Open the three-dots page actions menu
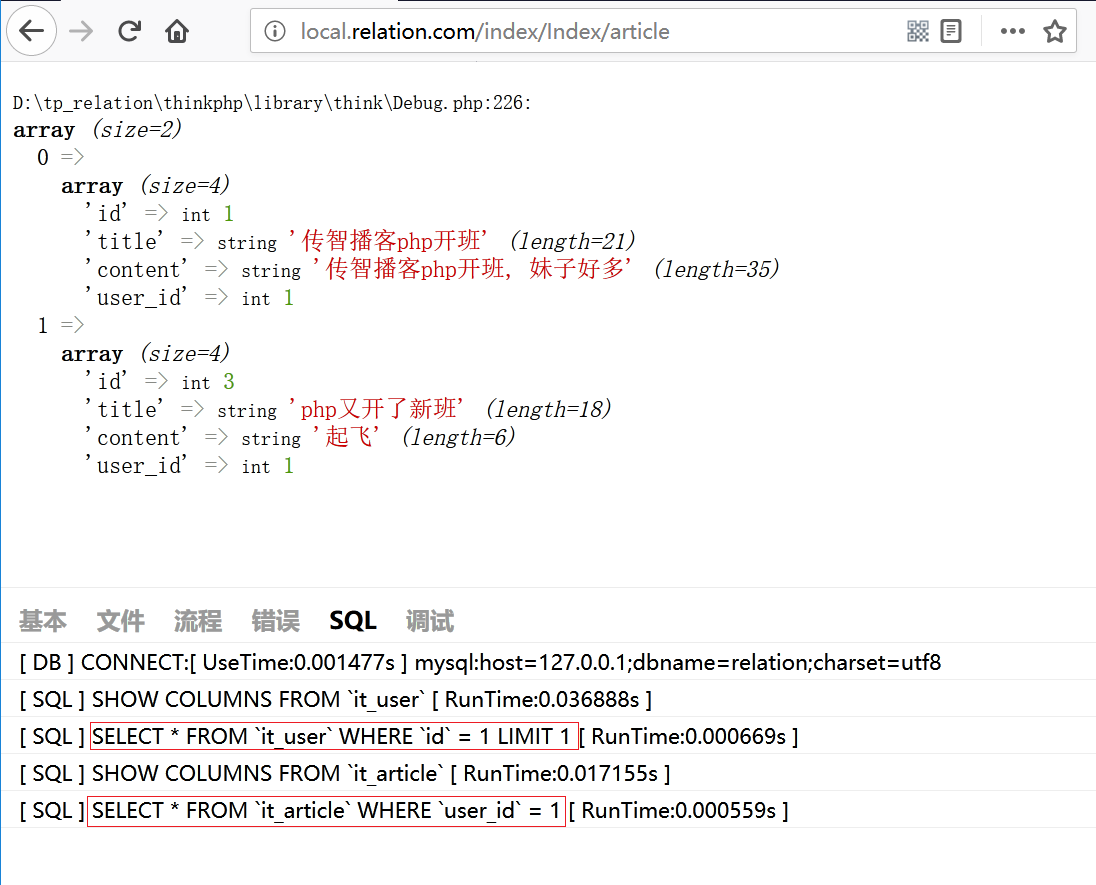 point(1012,31)
